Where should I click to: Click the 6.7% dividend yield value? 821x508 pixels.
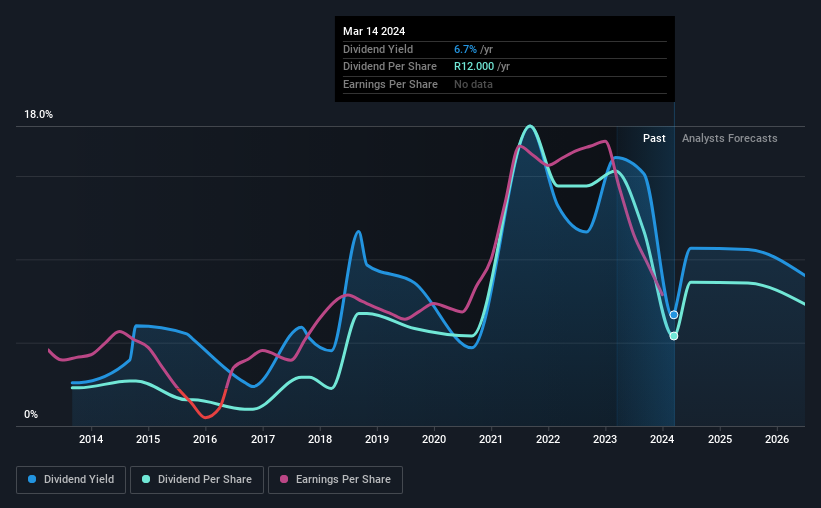pos(465,49)
